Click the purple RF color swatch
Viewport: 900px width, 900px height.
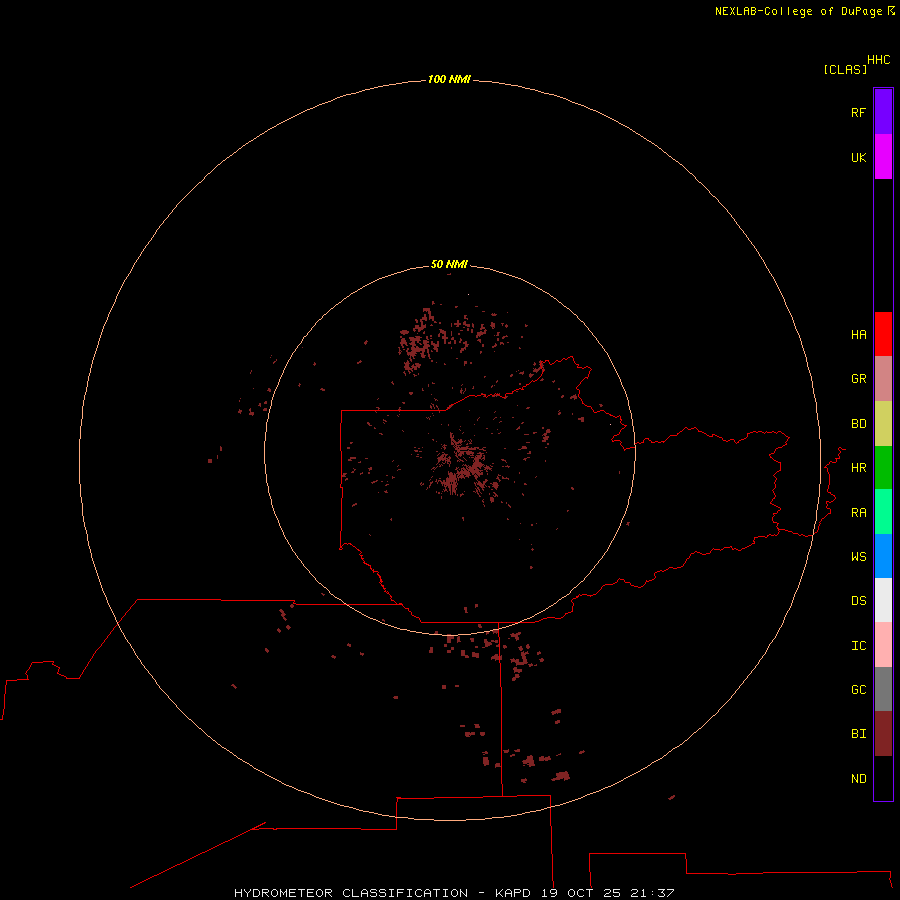(883, 112)
